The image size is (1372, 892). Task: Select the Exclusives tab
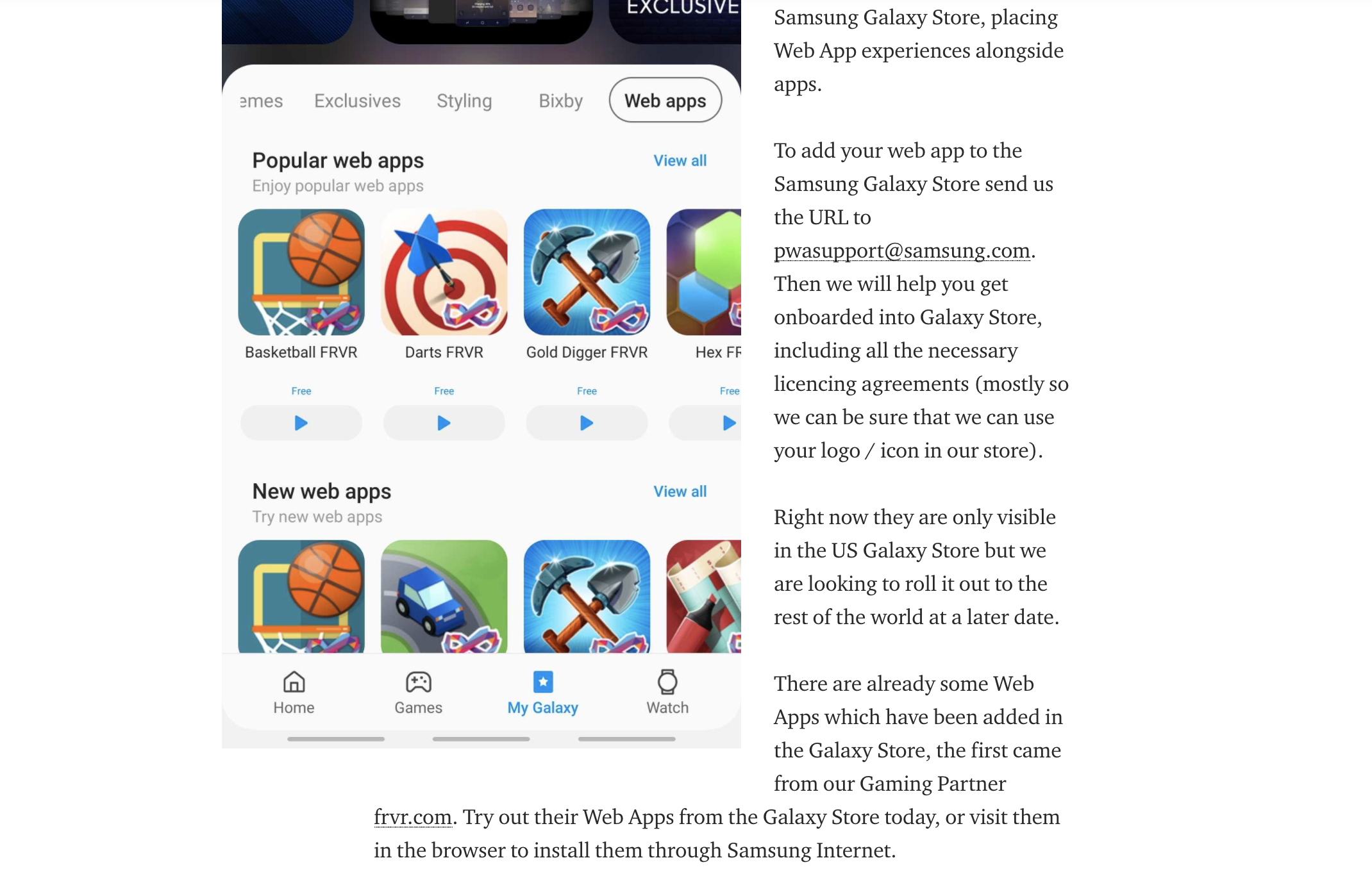pyautogui.click(x=357, y=99)
